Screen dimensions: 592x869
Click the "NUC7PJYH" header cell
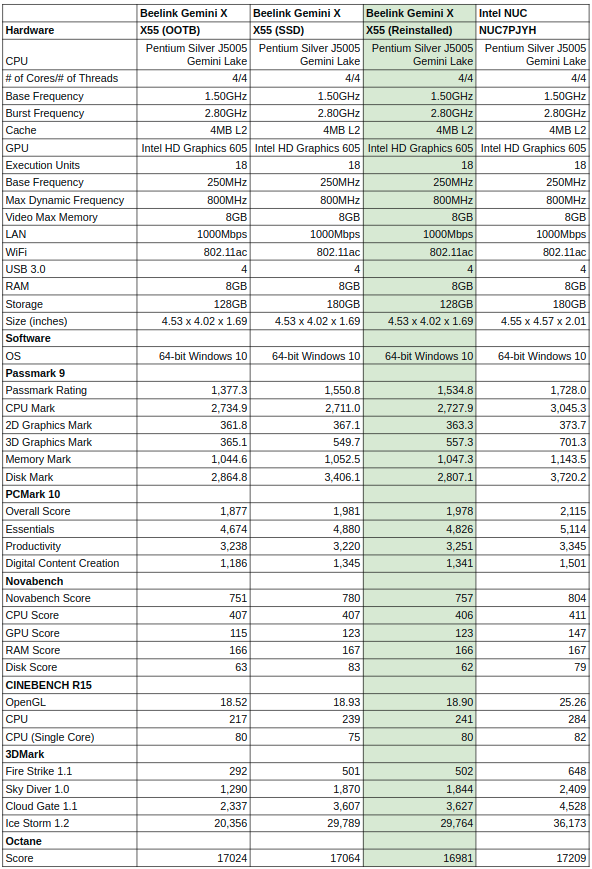[507, 30]
